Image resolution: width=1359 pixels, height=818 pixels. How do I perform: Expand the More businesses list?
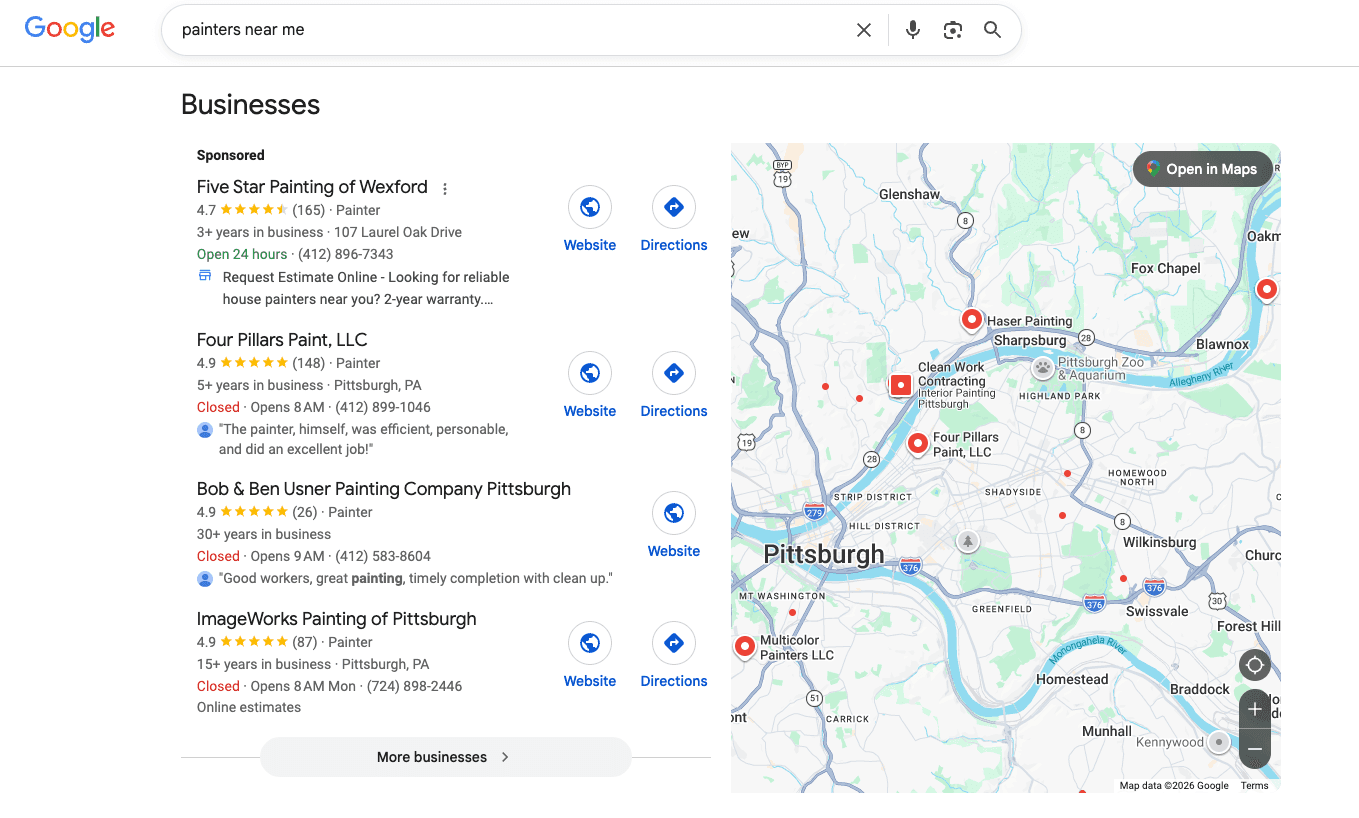click(445, 757)
